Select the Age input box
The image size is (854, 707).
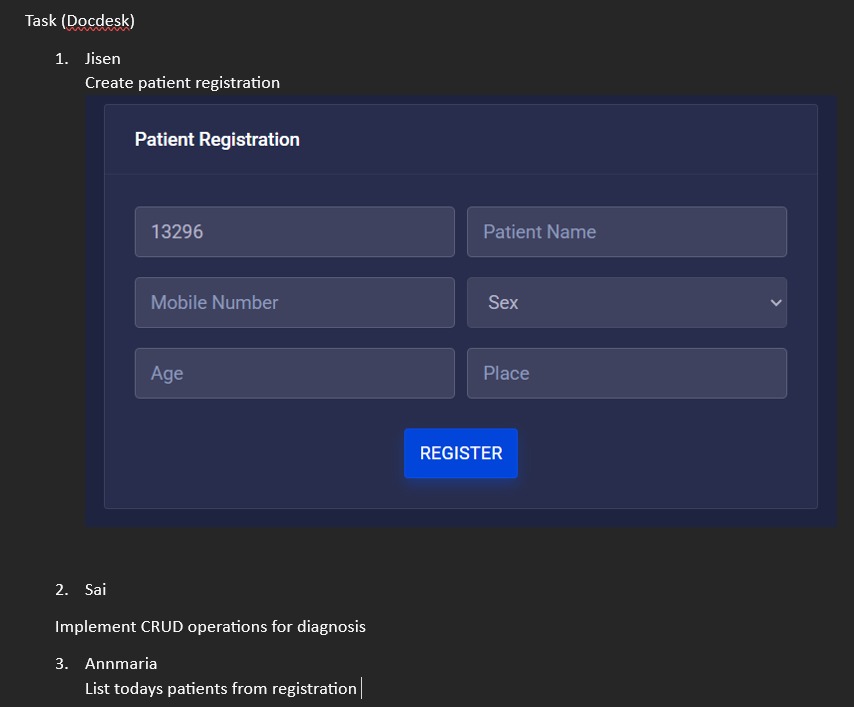point(294,373)
